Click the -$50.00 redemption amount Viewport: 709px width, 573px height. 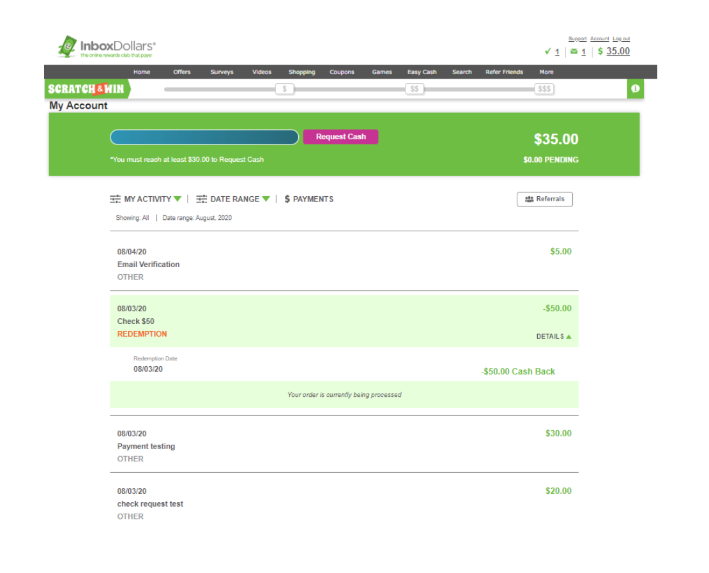(557, 308)
